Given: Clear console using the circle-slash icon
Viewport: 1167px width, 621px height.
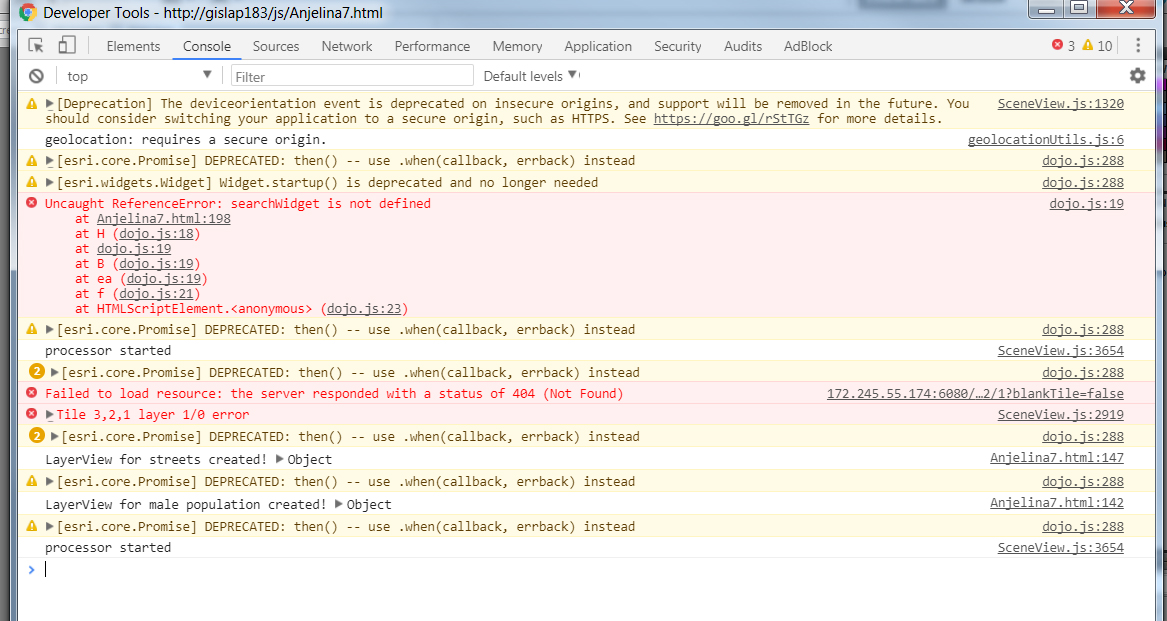Looking at the screenshot, I should click(x=36, y=76).
